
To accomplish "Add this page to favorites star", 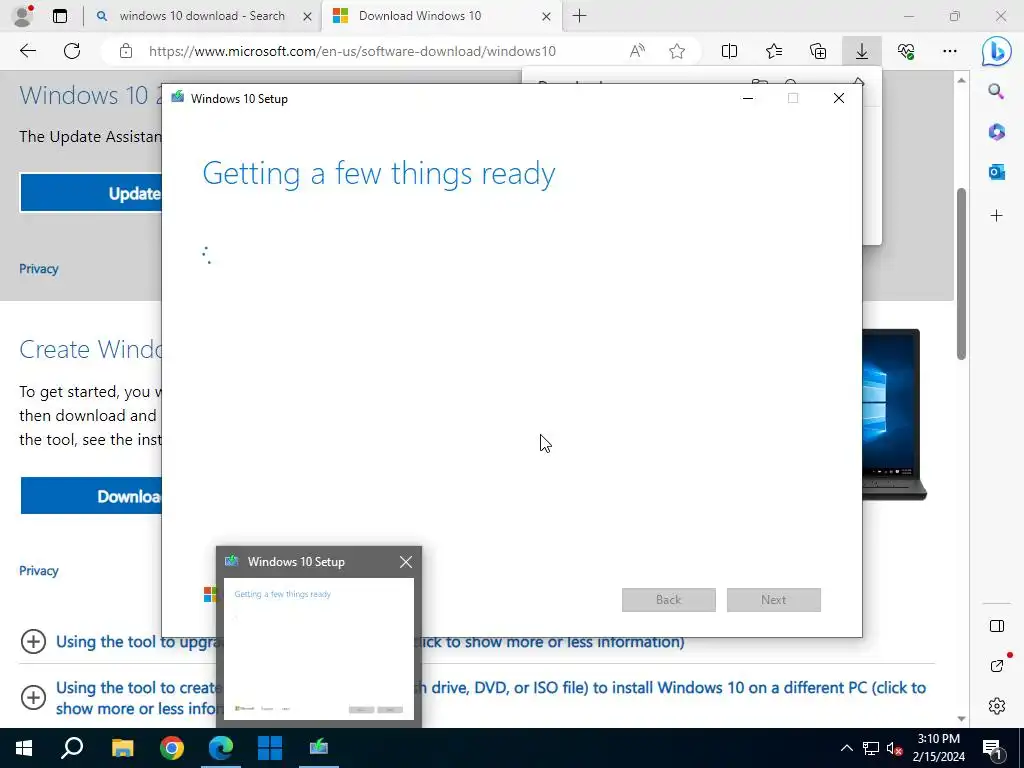I will tap(677, 51).
